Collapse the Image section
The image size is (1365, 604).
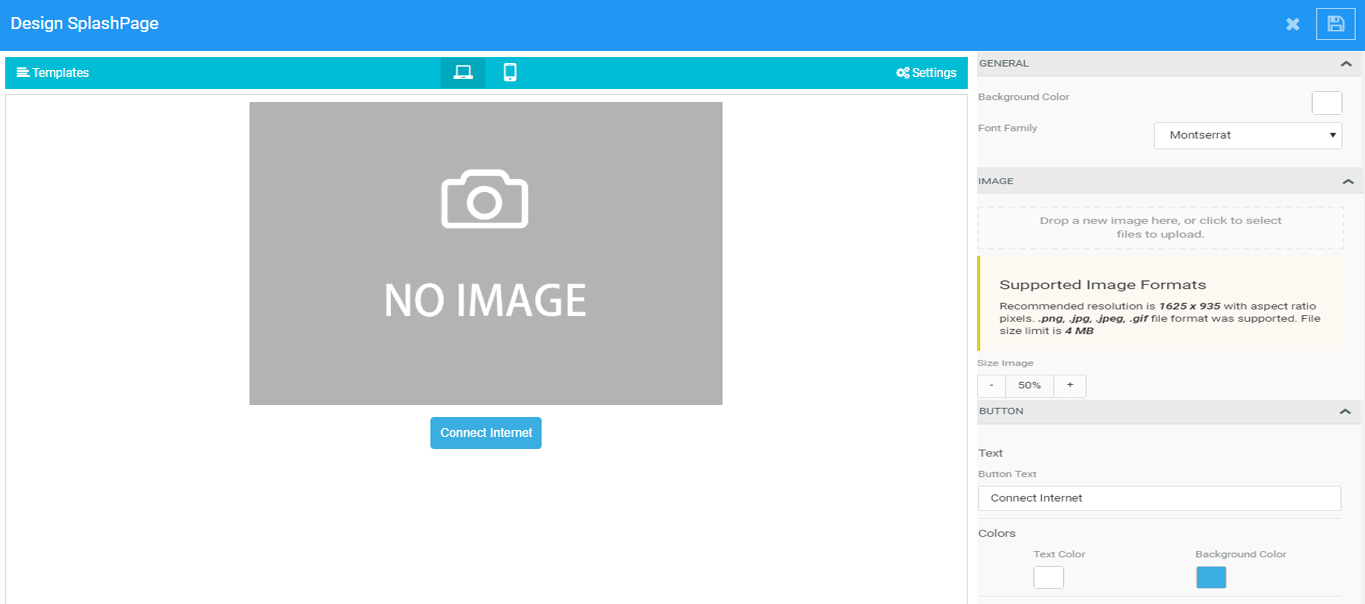1347,182
